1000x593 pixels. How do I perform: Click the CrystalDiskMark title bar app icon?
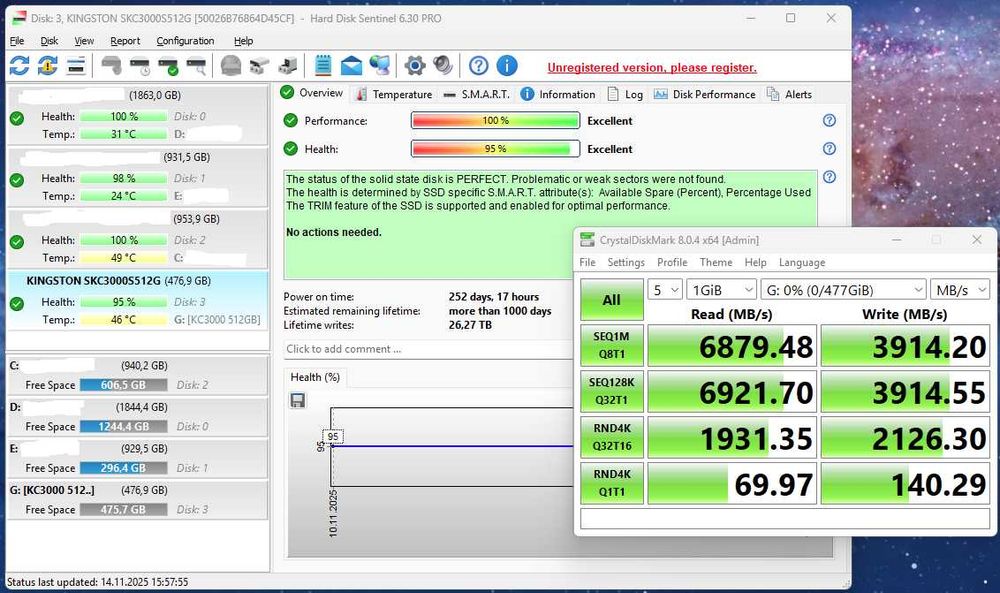coord(587,240)
